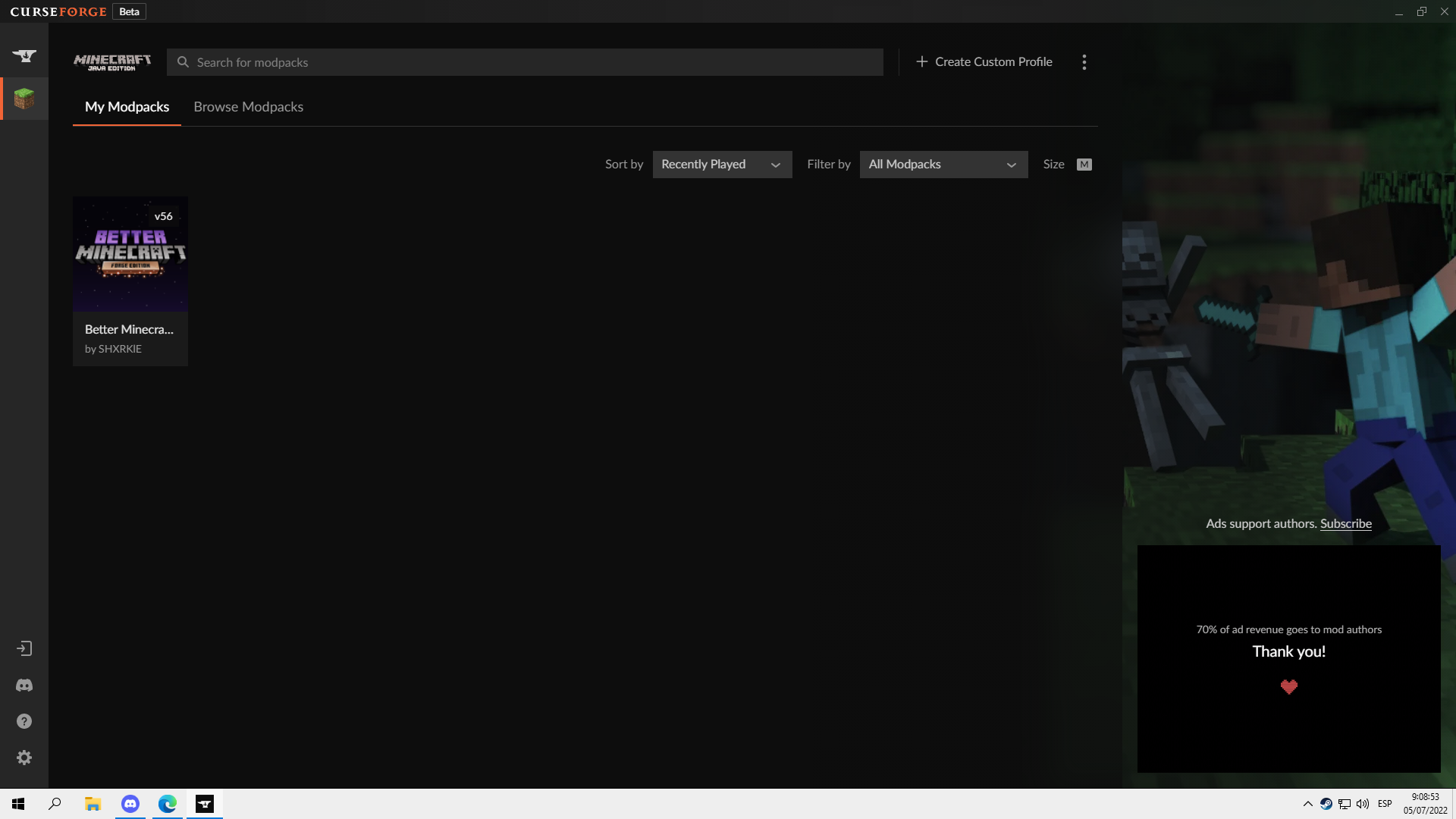The height and width of the screenshot is (819, 1456).
Task: Expand the All Modpacks filter dropdown
Action: pos(943,165)
